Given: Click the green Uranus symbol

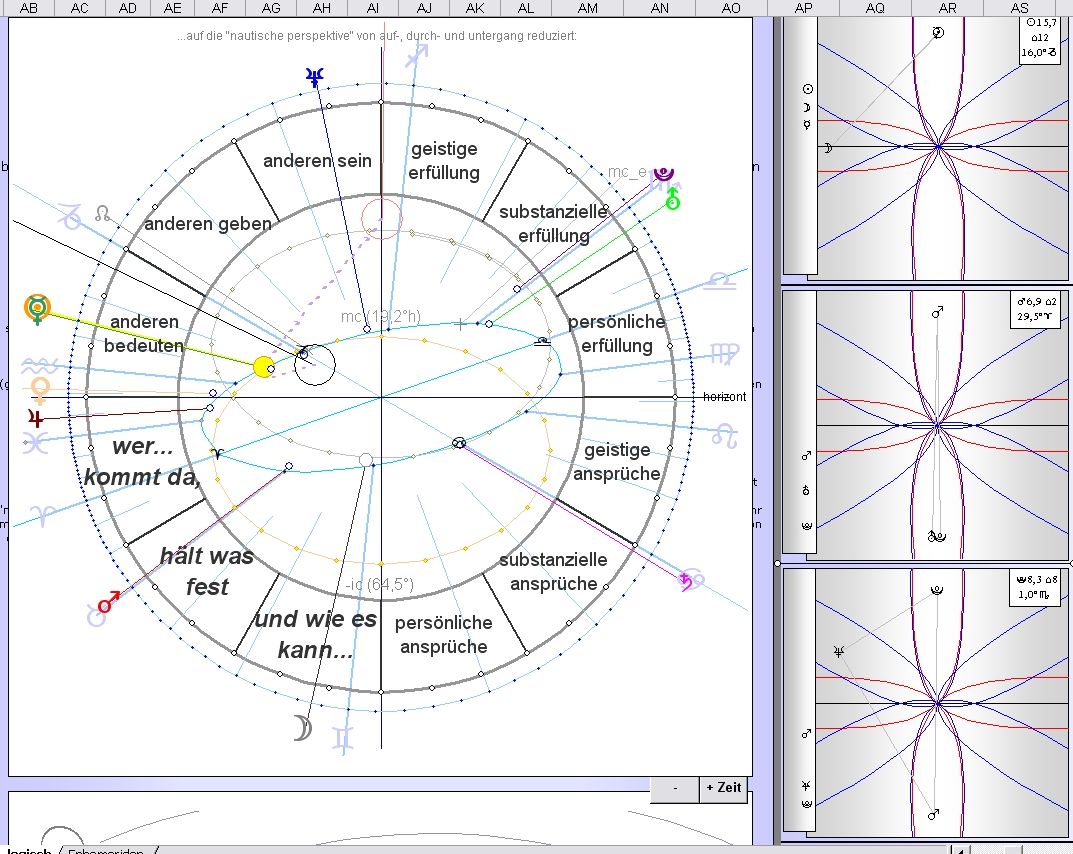Looking at the screenshot, I should [673, 199].
